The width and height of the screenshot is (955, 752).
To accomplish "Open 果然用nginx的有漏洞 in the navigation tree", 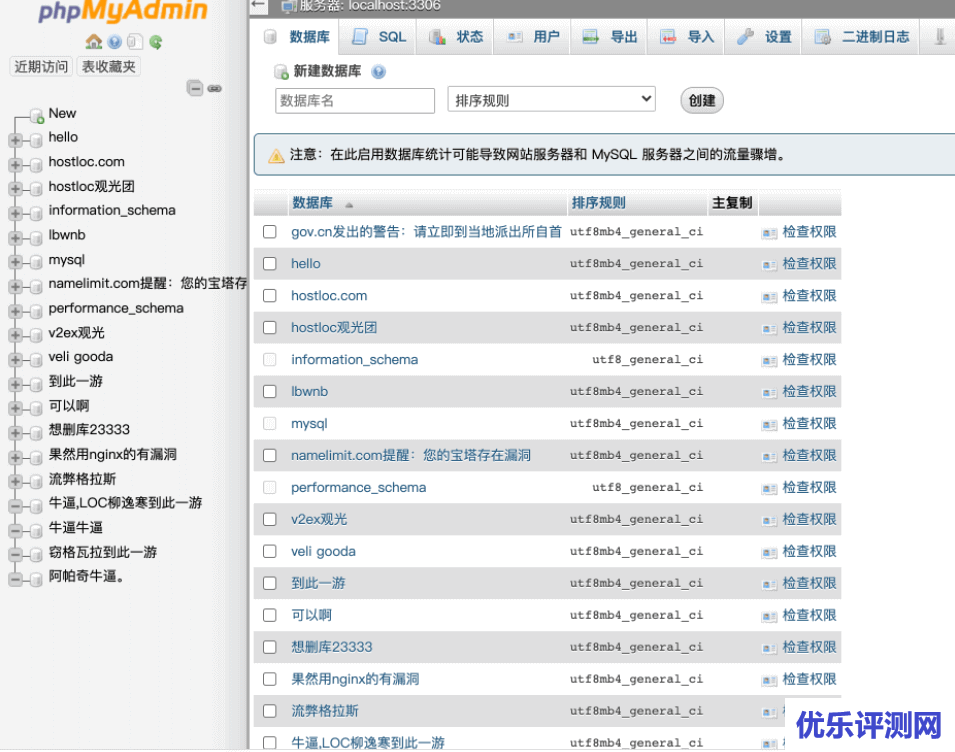I will [x=113, y=454].
